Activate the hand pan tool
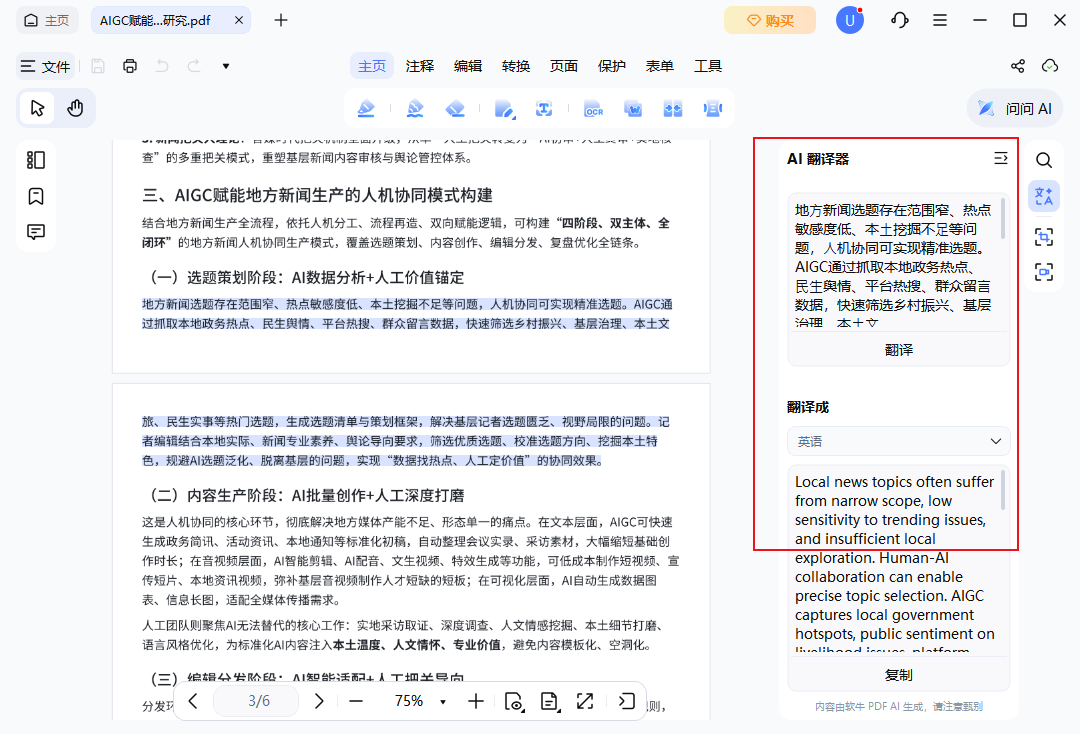Viewport: 1080px width, 734px height. coord(75,108)
